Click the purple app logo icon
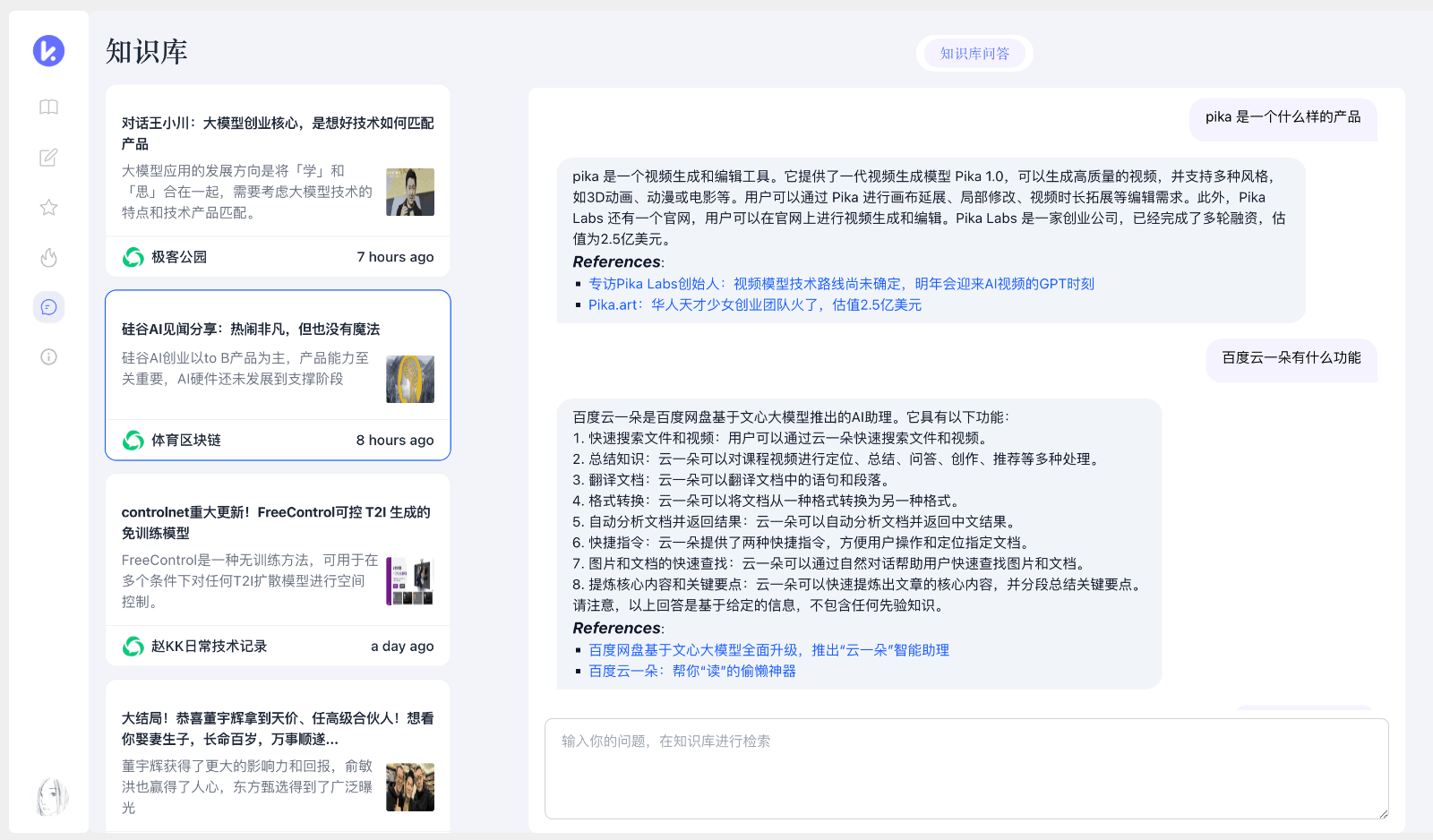 (48, 50)
